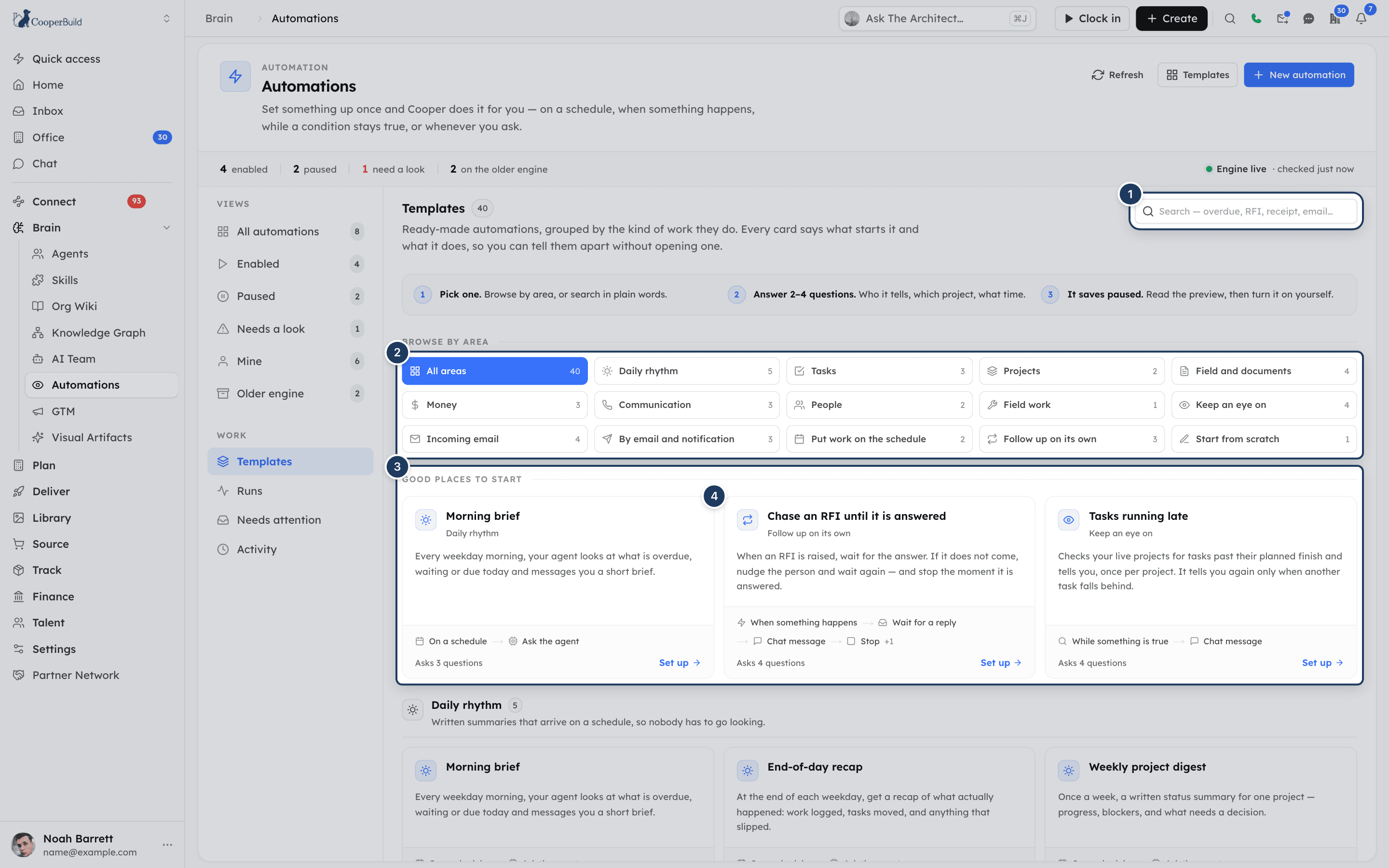Click the Brain breadcrumb link

click(218, 18)
